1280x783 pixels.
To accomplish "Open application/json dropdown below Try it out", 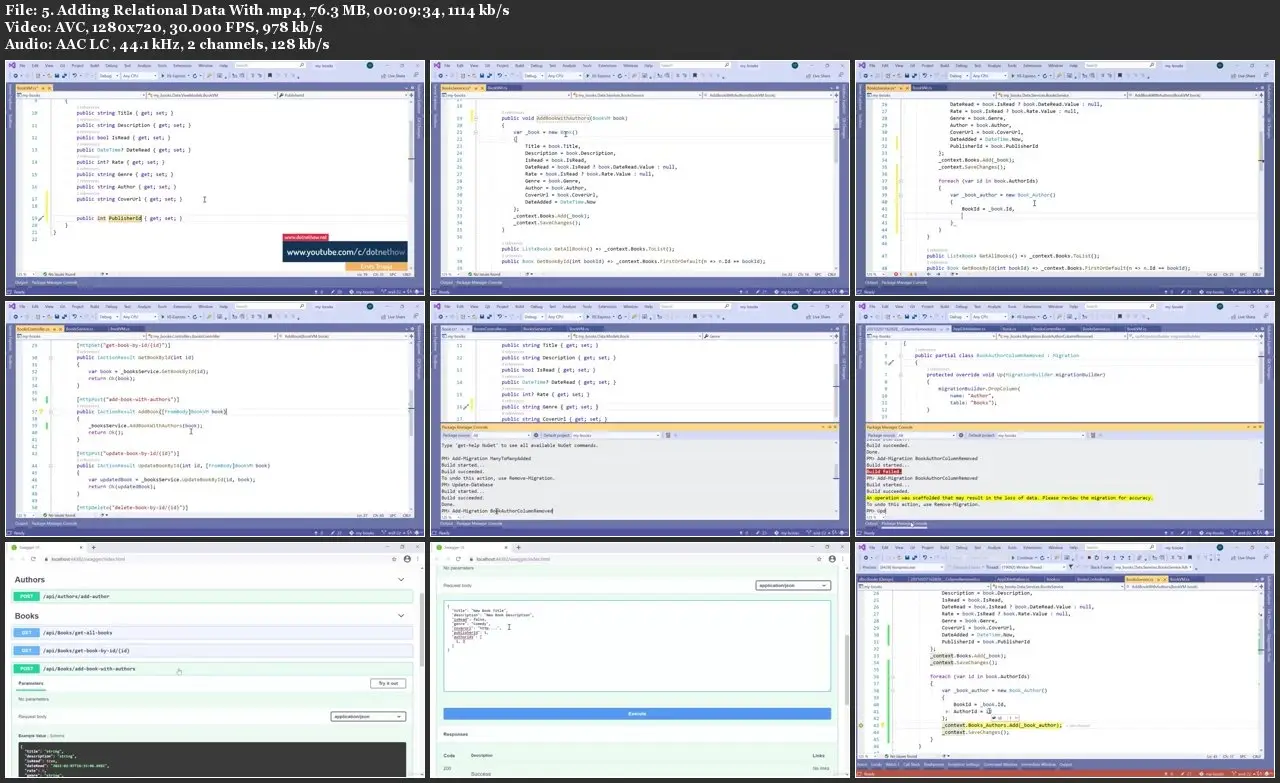I will point(368,716).
